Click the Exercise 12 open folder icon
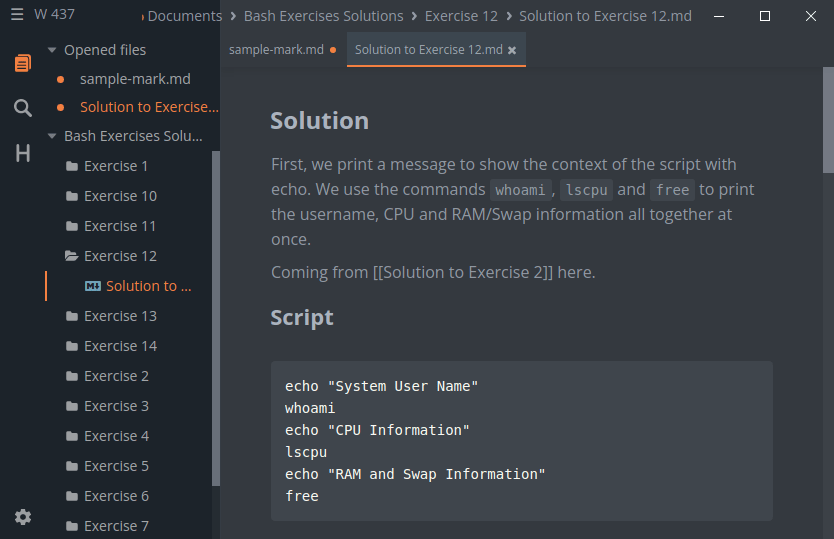Image resolution: width=834 pixels, height=539 pixels. tap(71, 256)
